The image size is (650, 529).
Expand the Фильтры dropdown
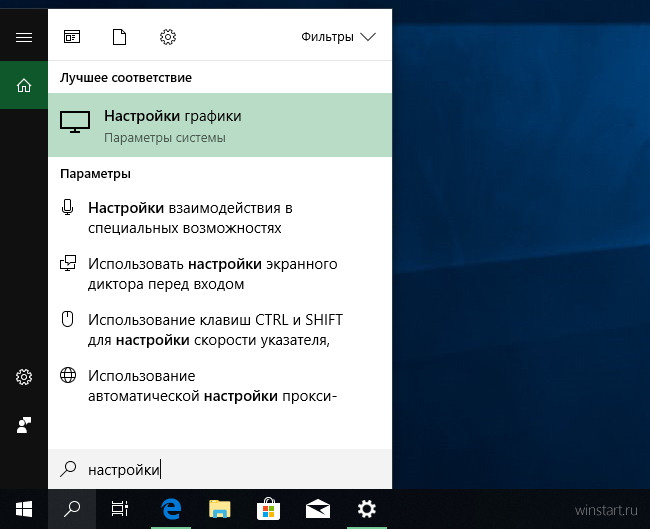point(338,37)
